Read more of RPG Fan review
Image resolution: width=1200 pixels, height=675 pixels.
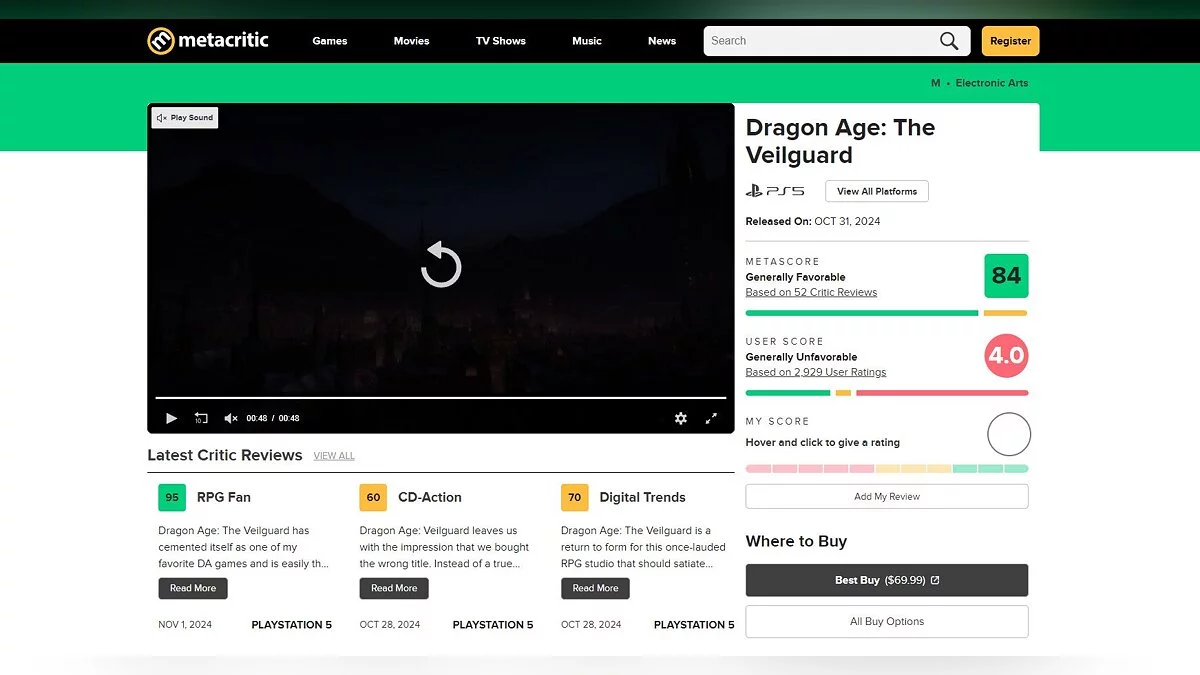pyautogui.click(x=193, y=588)
